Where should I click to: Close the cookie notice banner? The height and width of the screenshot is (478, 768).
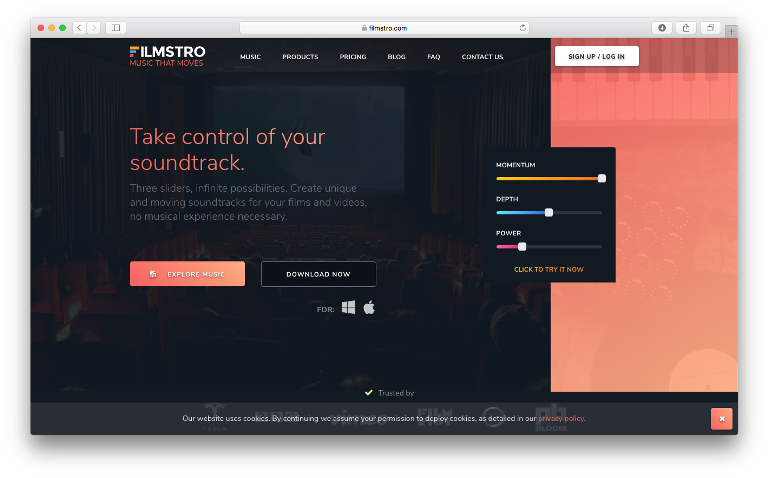721,419
